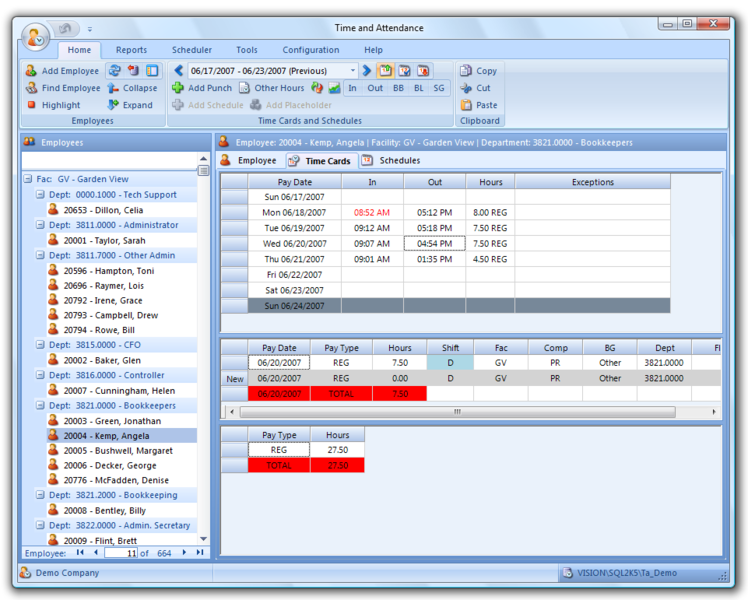Click the last employee record navigation button
This screenshot has height=600, width=748.
(200, 553)
